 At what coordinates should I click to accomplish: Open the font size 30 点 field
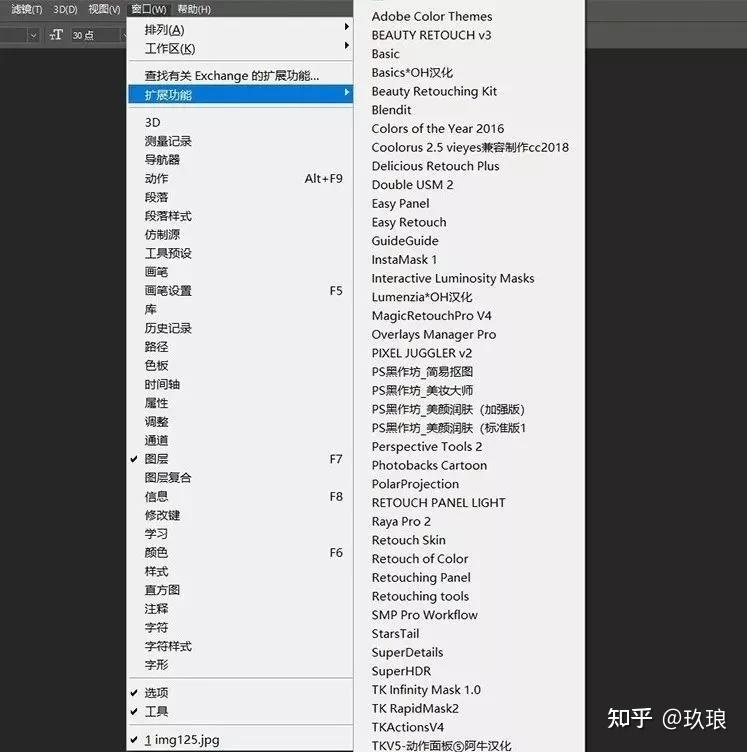(x=98, y=35)
